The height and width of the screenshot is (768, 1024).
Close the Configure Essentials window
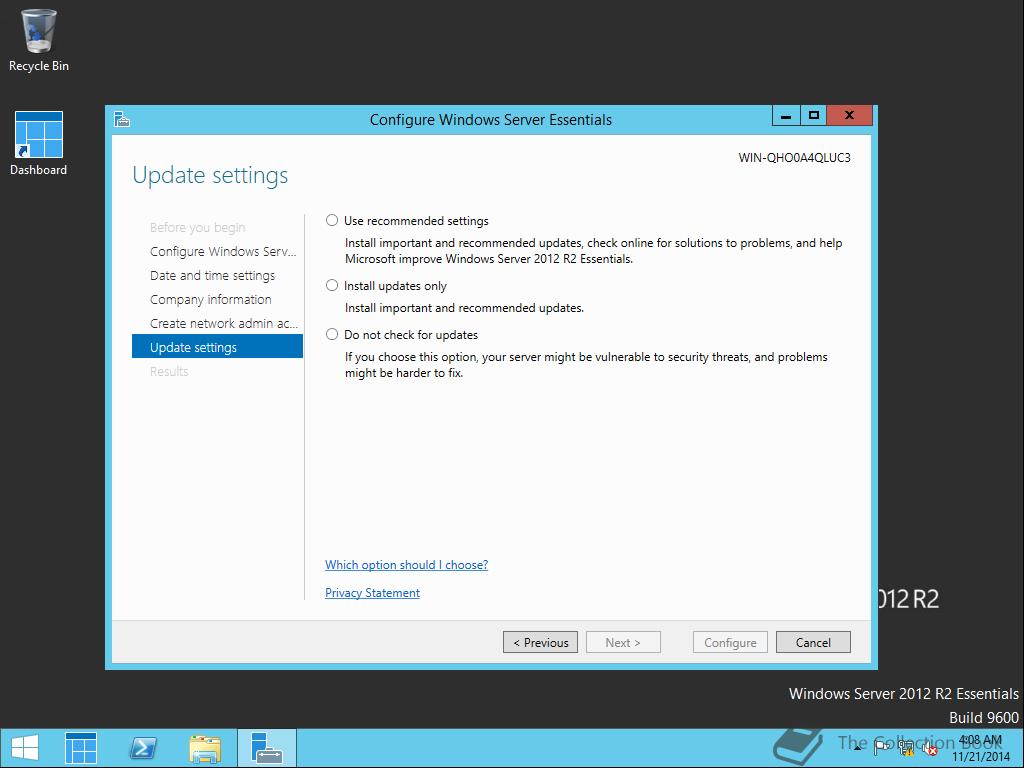pos(849,116)
